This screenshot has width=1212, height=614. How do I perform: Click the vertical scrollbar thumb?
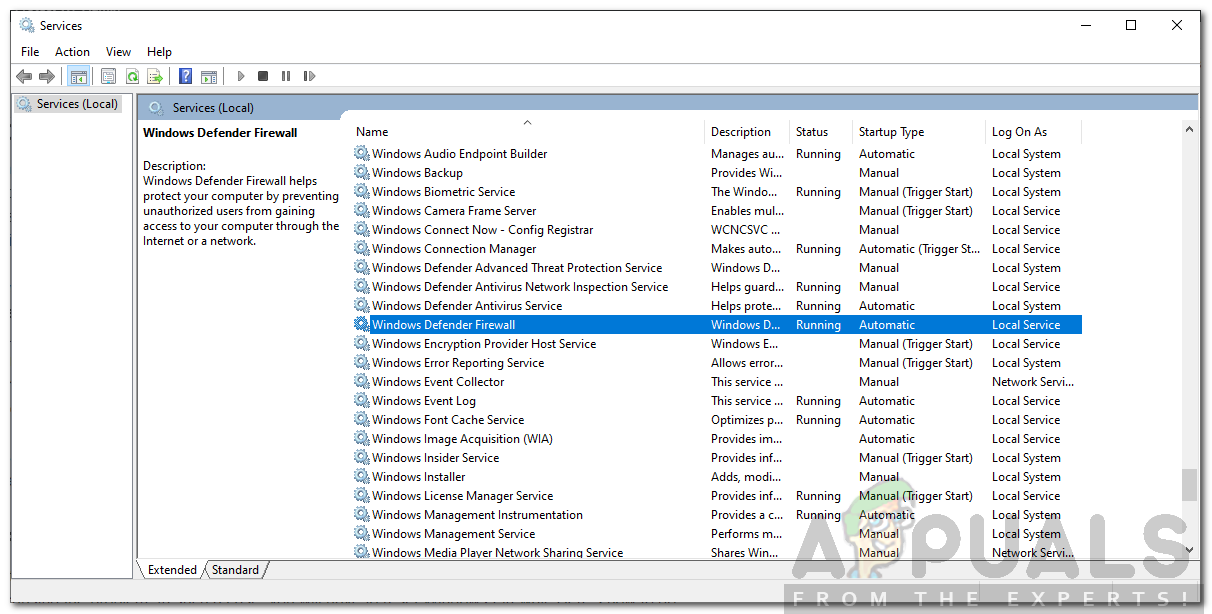click(1189, 486)
